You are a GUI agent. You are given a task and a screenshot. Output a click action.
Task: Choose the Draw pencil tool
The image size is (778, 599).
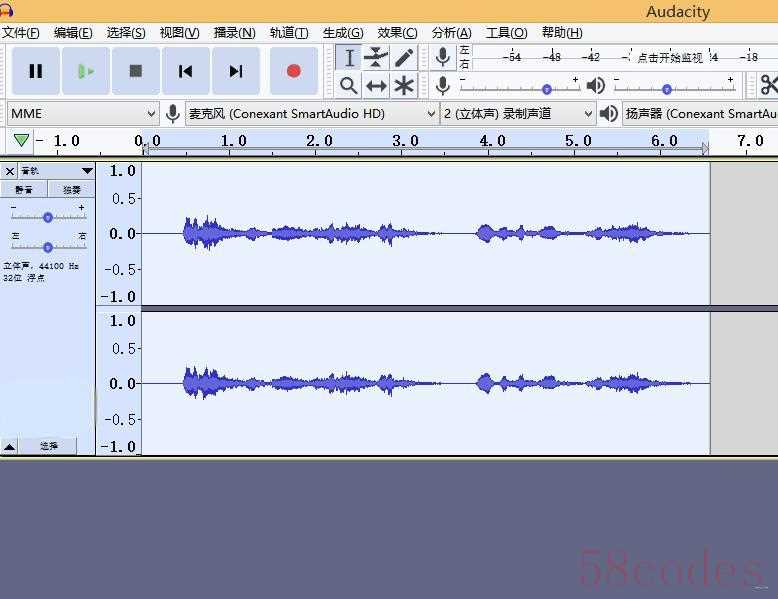point(404,57)
